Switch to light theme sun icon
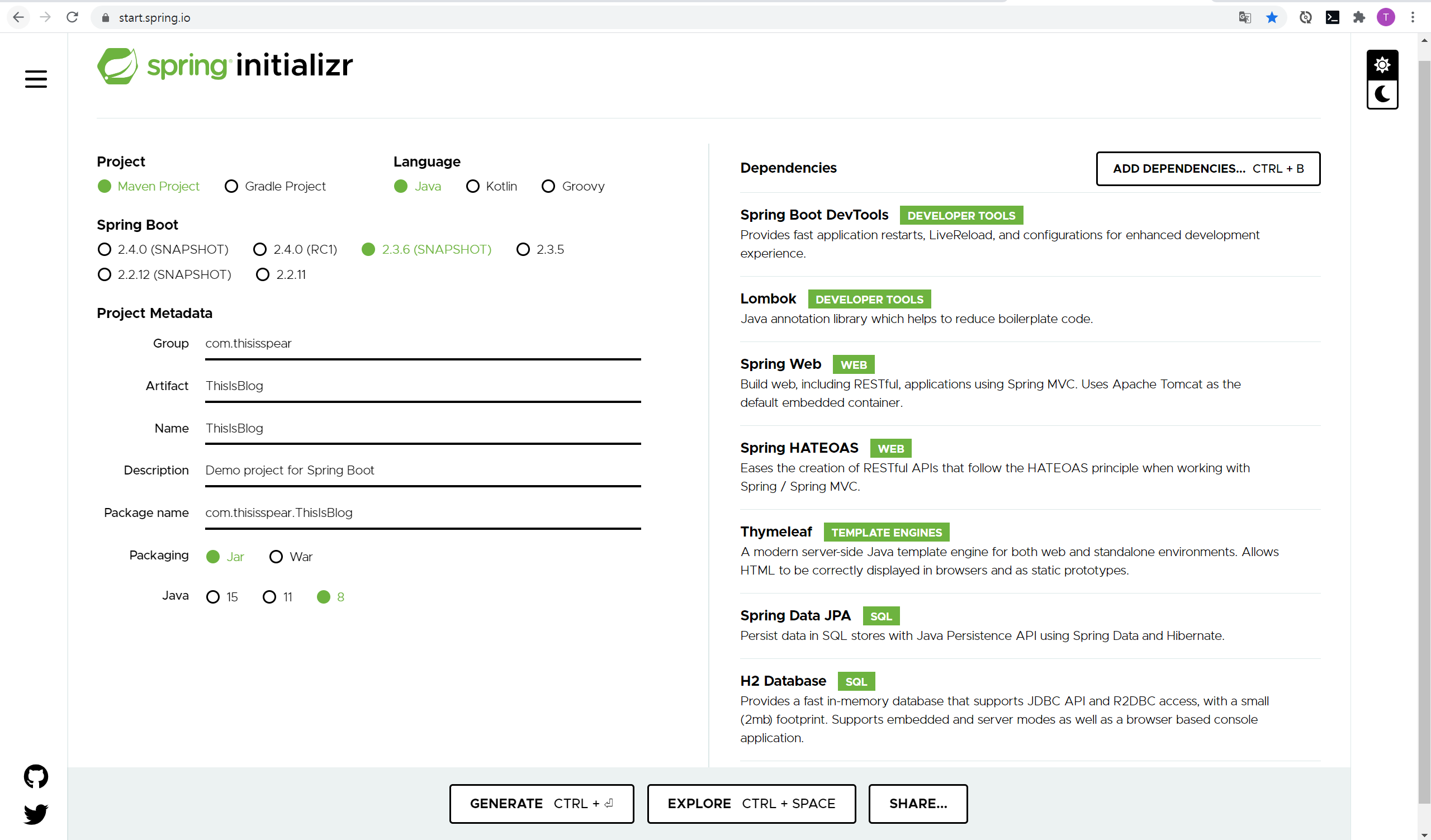The width and height of the screenshot is (1431, 840). [x=1382, y=65]
